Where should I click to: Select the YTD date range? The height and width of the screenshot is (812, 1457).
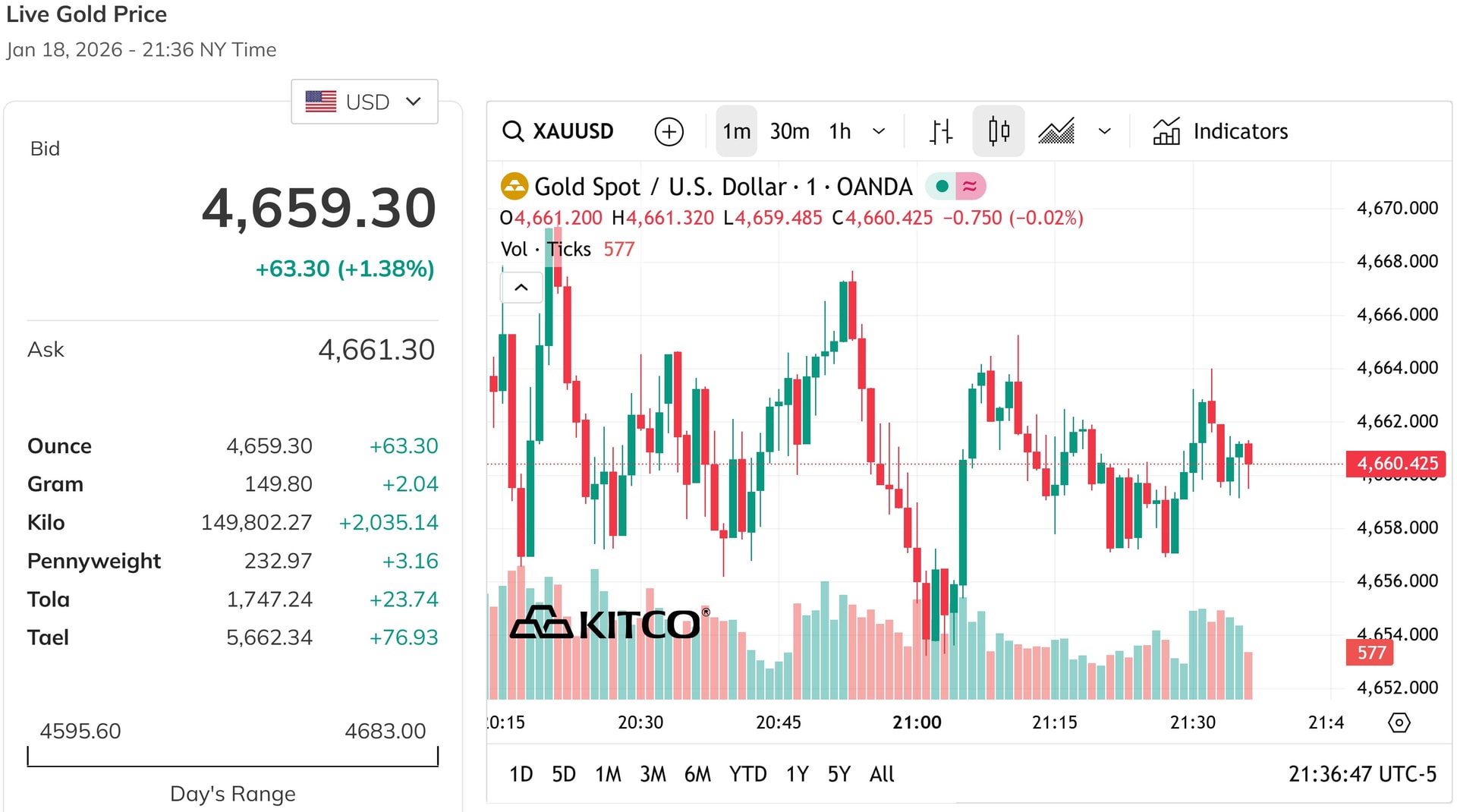(x=747, y=774)
